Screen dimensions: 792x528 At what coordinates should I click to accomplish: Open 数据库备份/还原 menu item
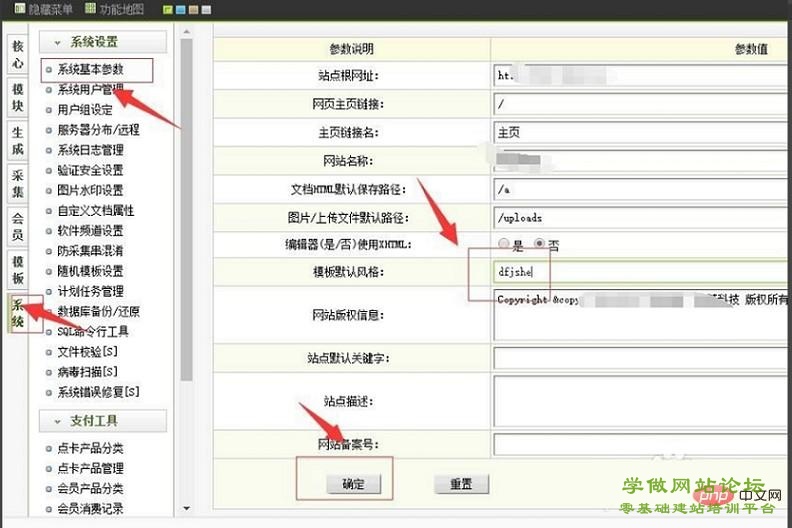(x=98, y=311)
